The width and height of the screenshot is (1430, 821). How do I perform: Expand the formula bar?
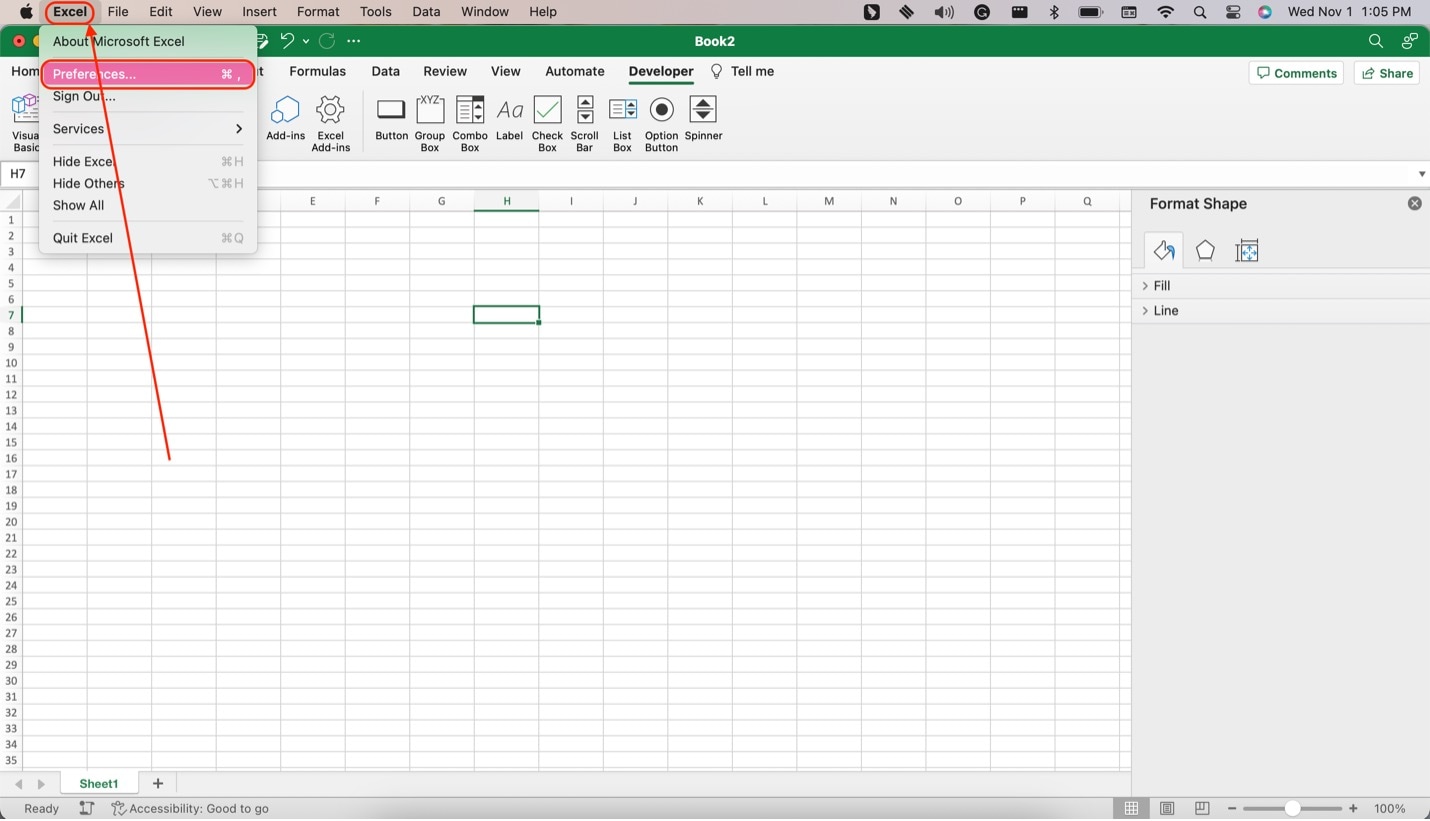pos(1421,174)
